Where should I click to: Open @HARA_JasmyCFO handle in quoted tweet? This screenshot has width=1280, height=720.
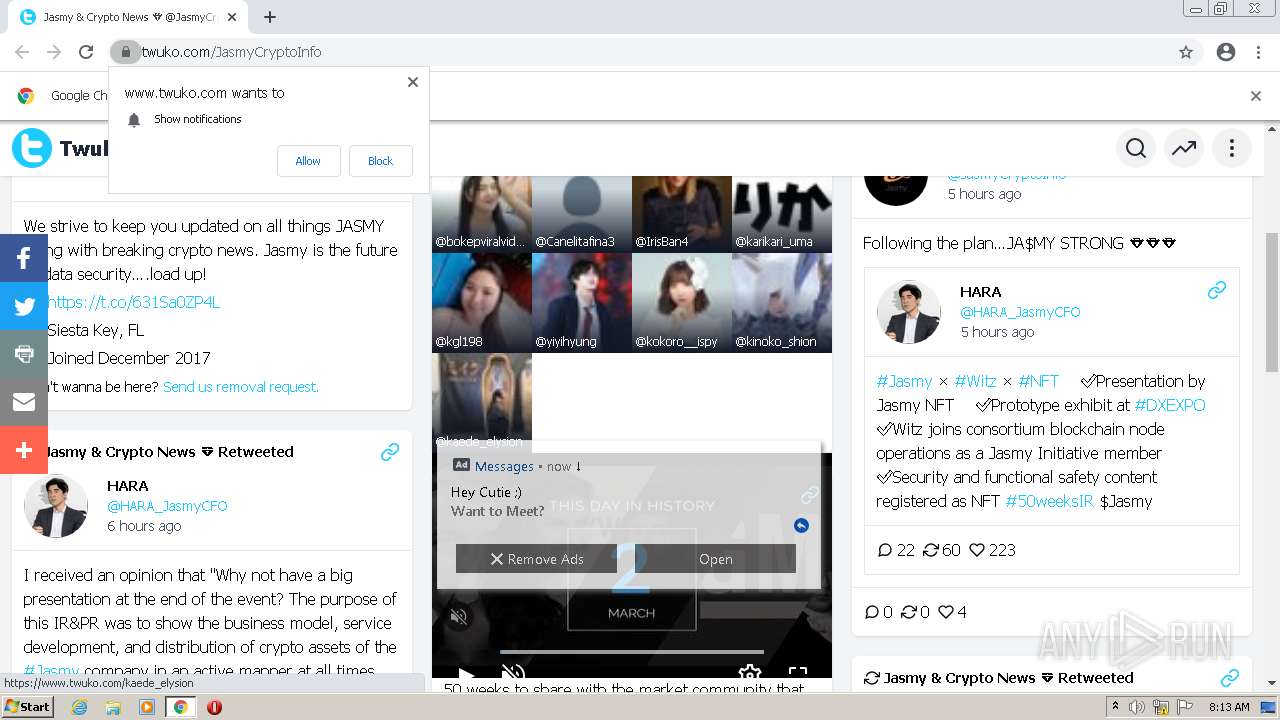[x=1020, y=312]
